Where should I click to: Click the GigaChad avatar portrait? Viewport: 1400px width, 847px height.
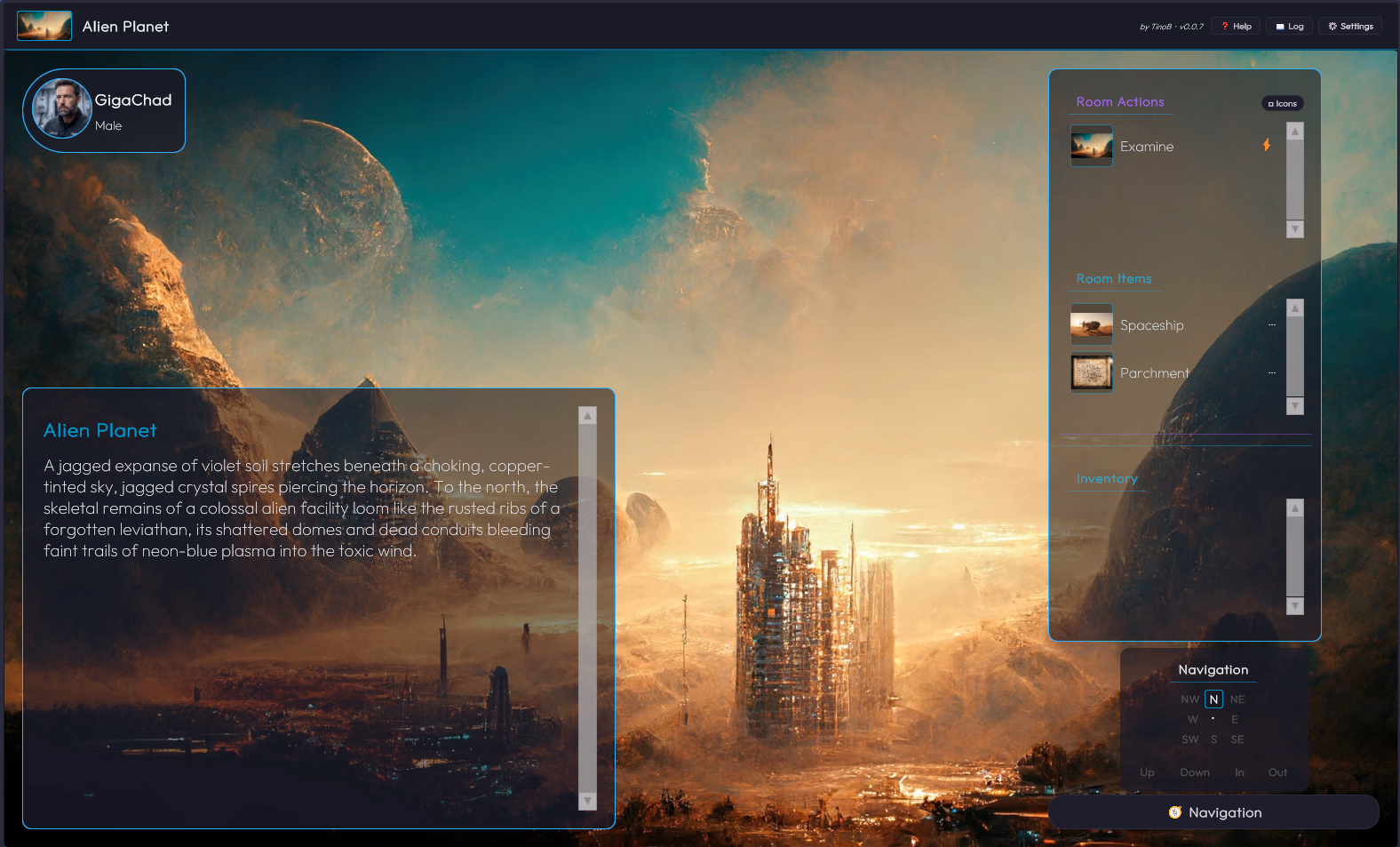[62, 108]
